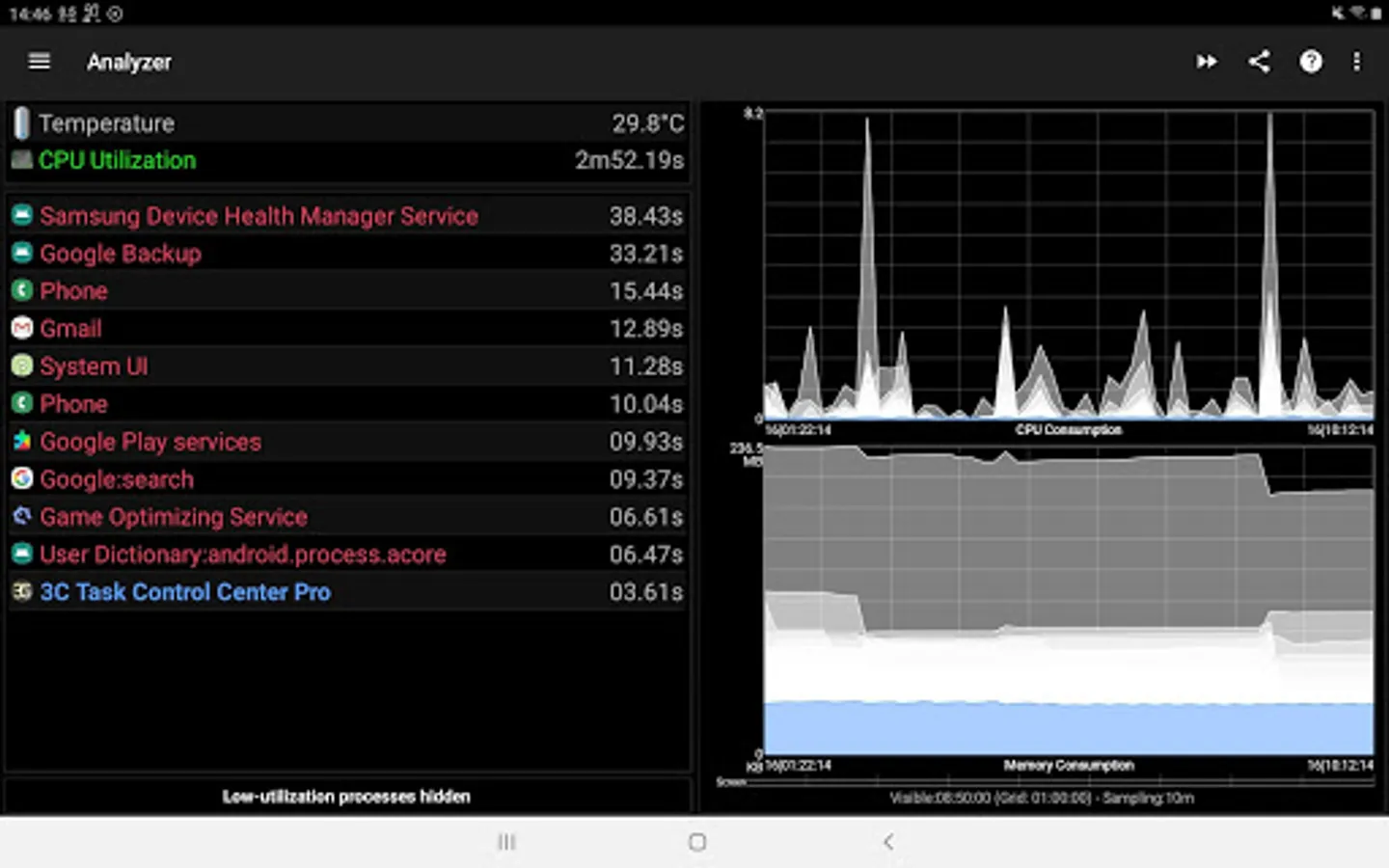Tap the Google:search app icon
Screen dimensions: 1389x868
[x=22, y=478]
